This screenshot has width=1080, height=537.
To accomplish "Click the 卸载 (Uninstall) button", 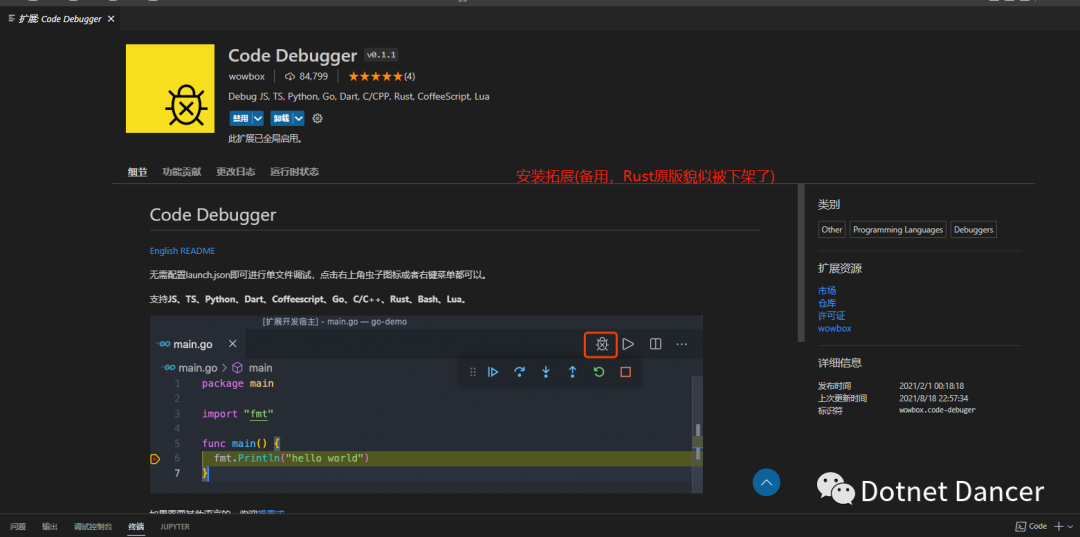I will click(280, 118).
